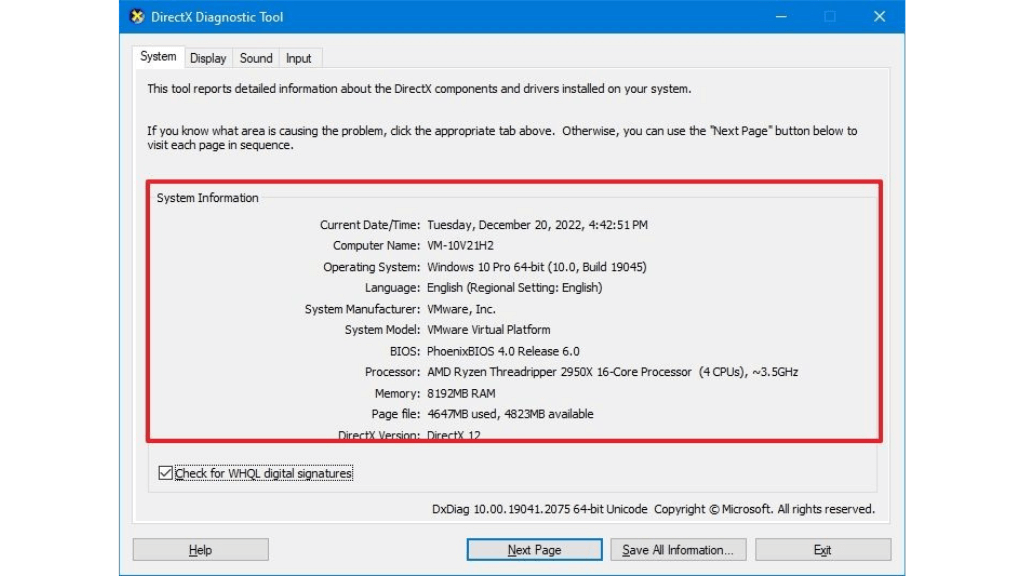Click the Next Page button

[x=534, y=549]
